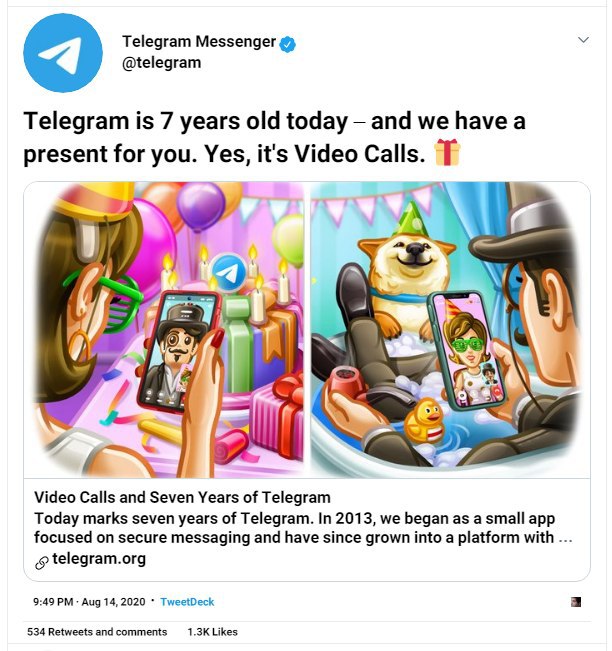Open the Video Calls and Seven Years headline
This screenshot has width=612, height=651.
tap(182, 497)
